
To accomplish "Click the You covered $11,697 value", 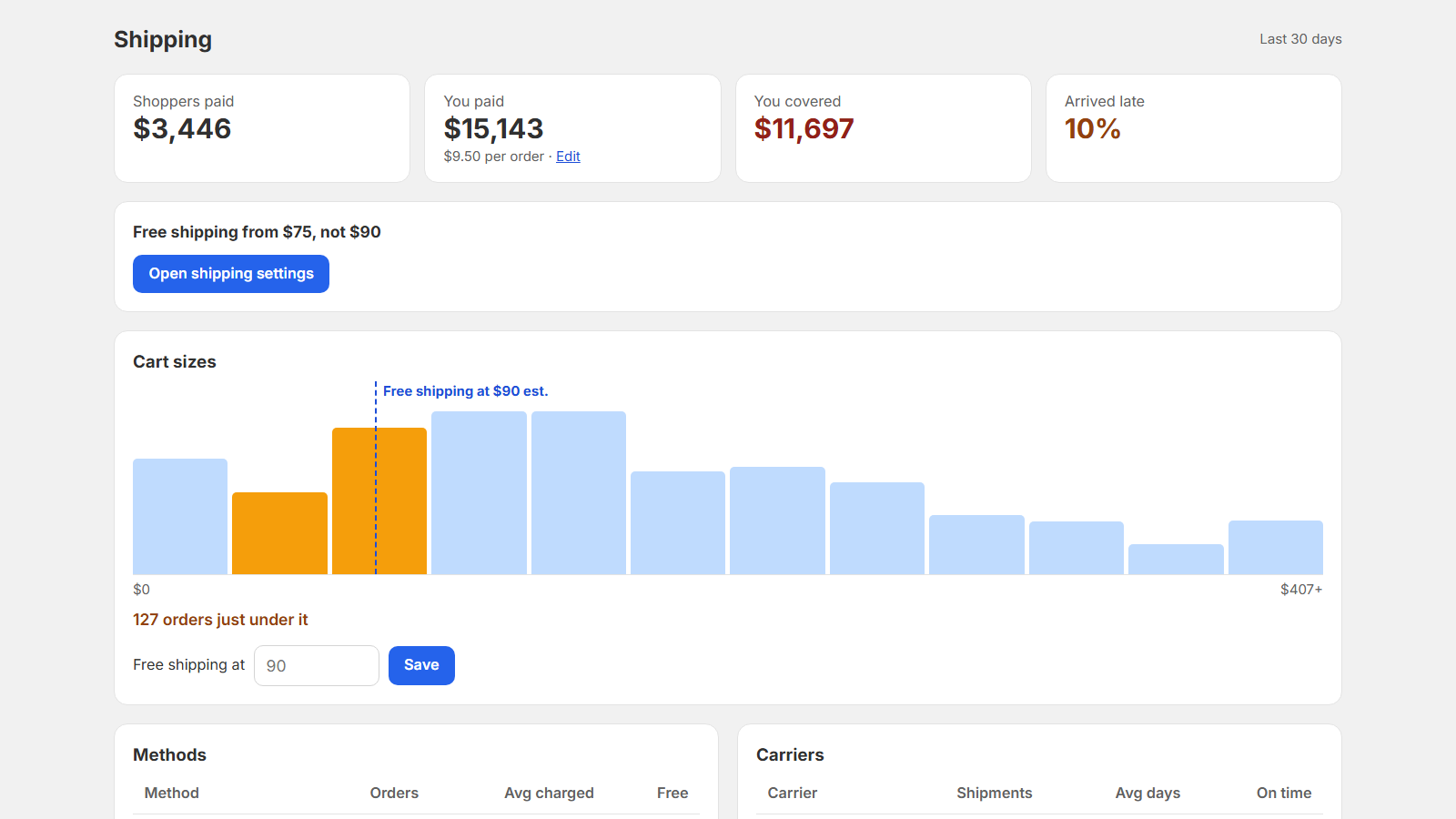I will point(804,128).
